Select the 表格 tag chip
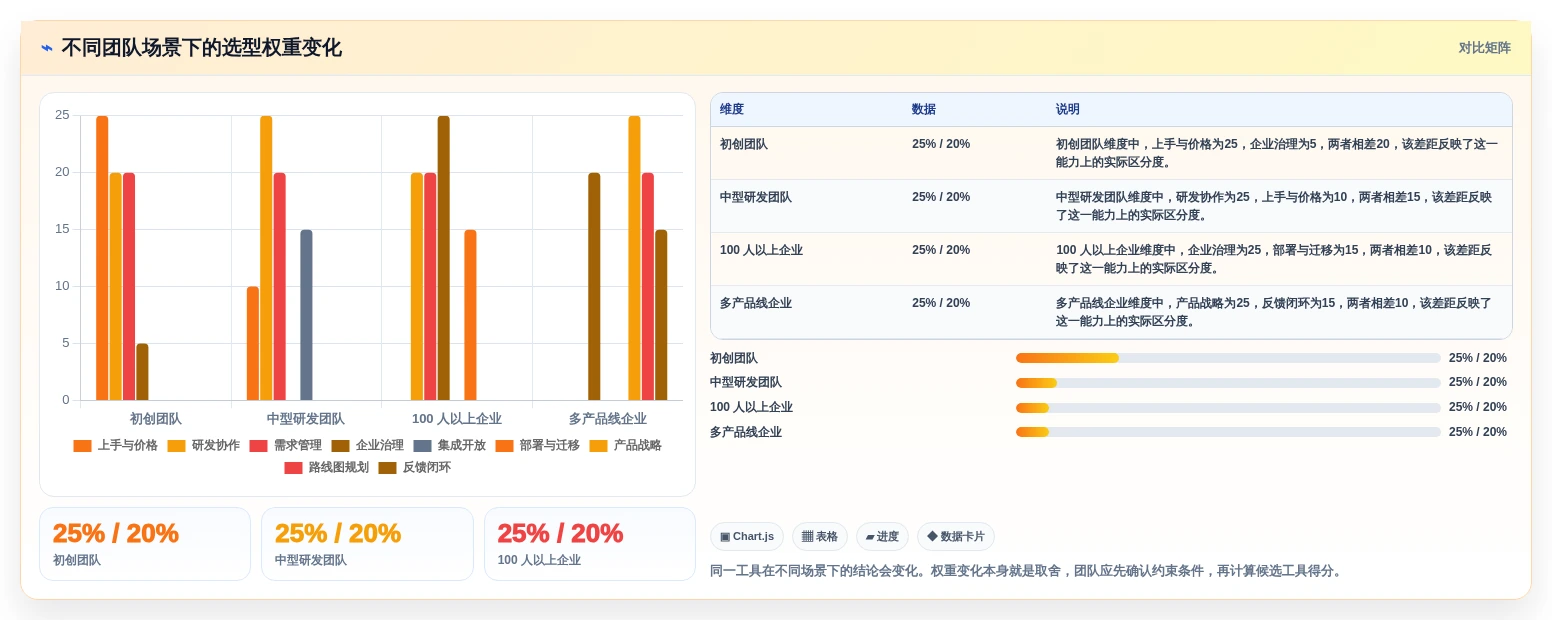 coord(820,536)
